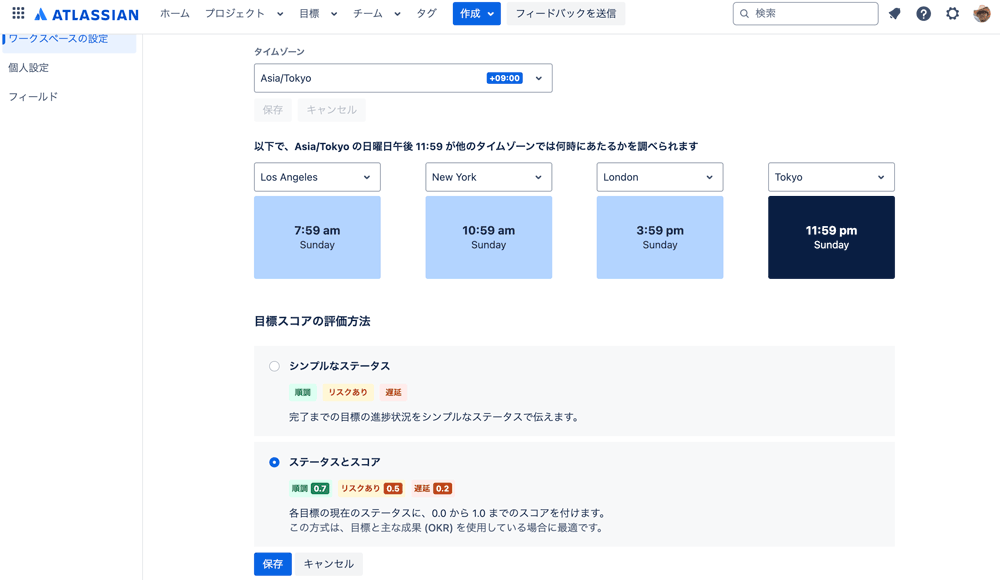Click the 各目標の現在のステータスに description line
This screenshot has height=580, width=1000.
tap(447, 513)
